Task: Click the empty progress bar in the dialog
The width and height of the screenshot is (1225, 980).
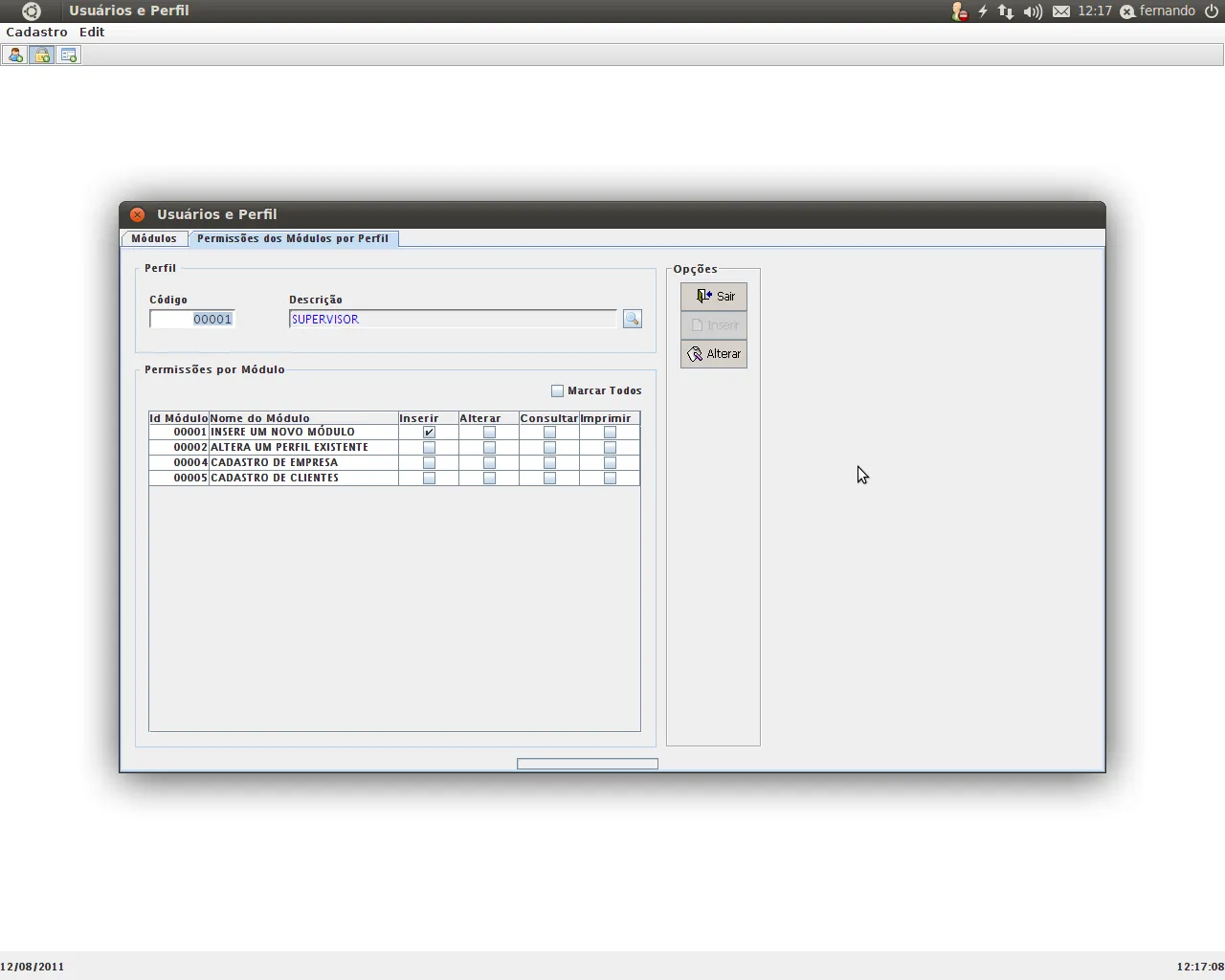Action: (588, 764)
